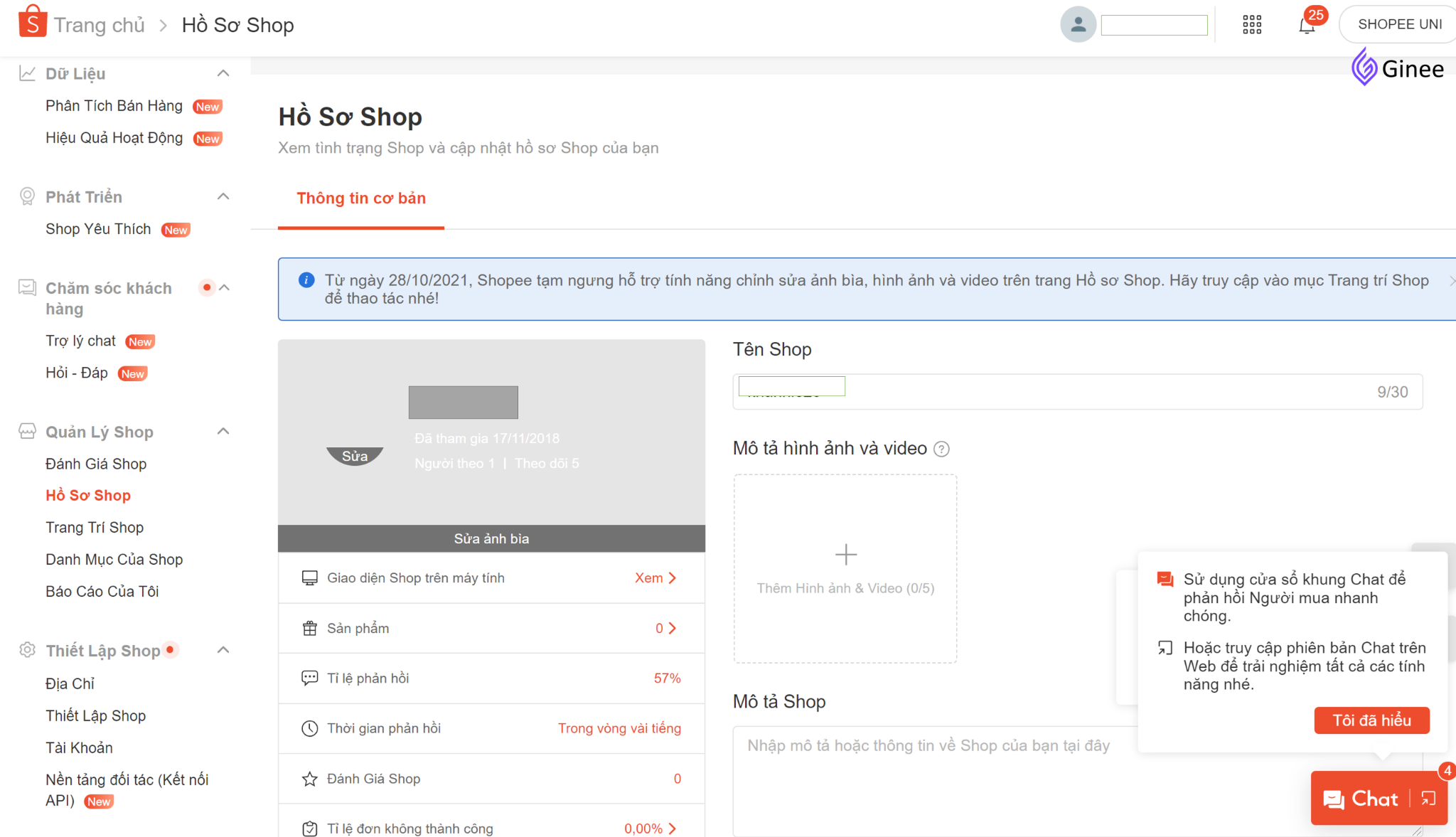Image resolution: width=1456 pixels, height=837 pixels.
Task: Click Xem link for desktop shop view
Action: (x=654, y=578)
